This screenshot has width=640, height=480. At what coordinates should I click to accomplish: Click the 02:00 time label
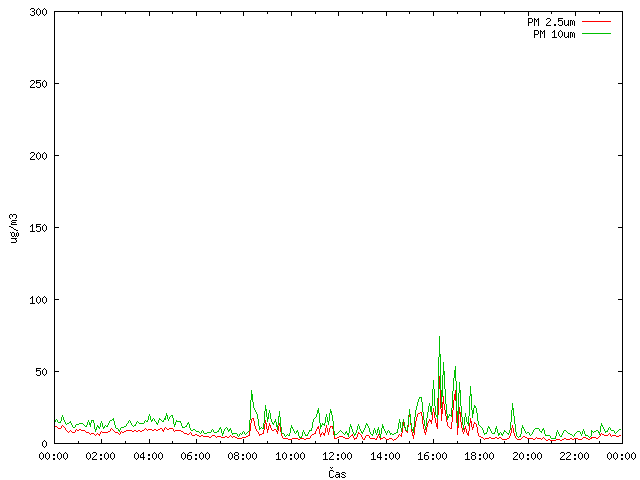[x=100, y=456]
